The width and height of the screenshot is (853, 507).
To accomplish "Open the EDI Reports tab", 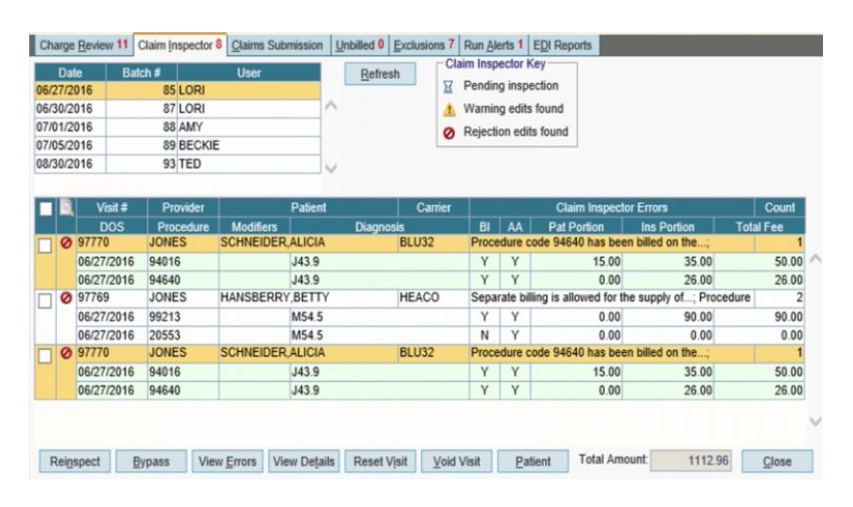I will tap(563, 46).
